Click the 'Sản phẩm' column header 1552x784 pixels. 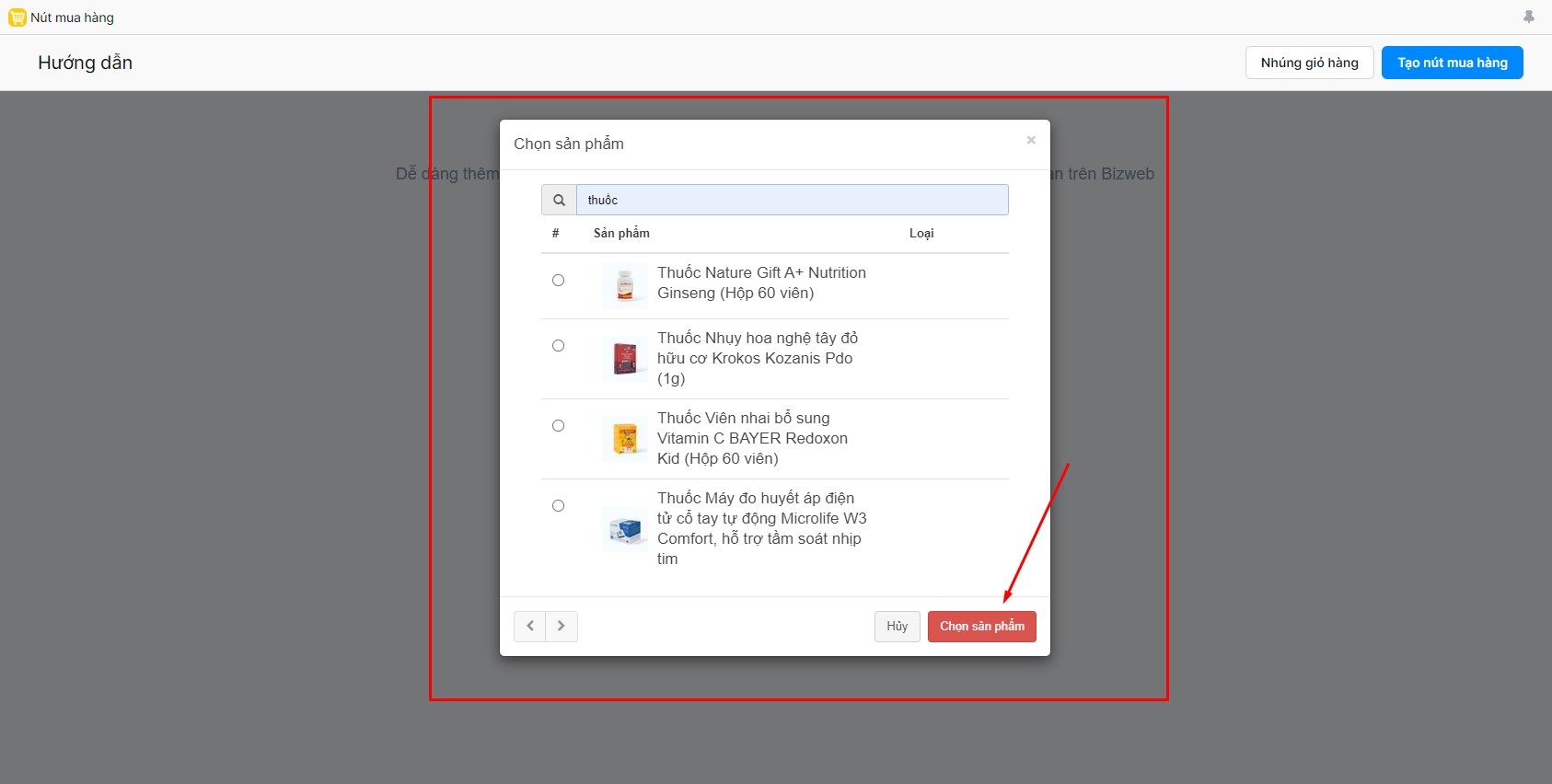(x=621, y=233)
